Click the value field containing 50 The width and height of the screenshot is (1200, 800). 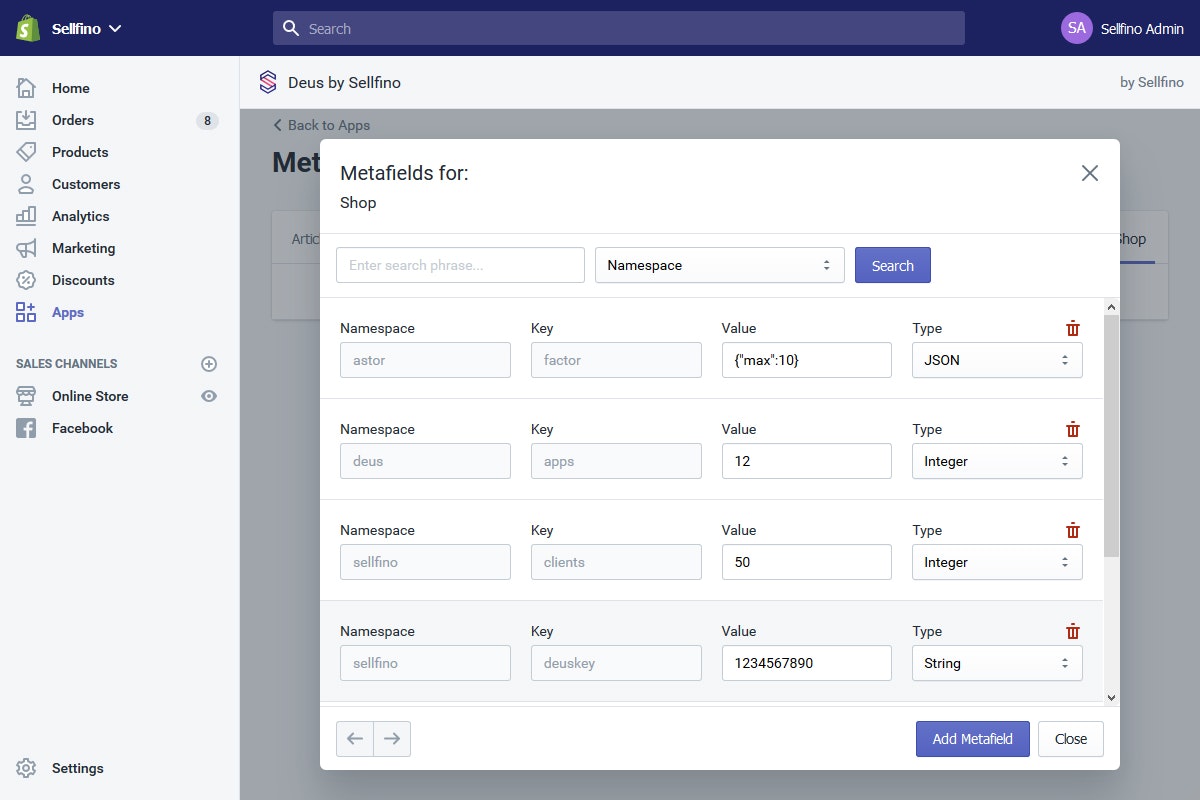click(806, 562)
